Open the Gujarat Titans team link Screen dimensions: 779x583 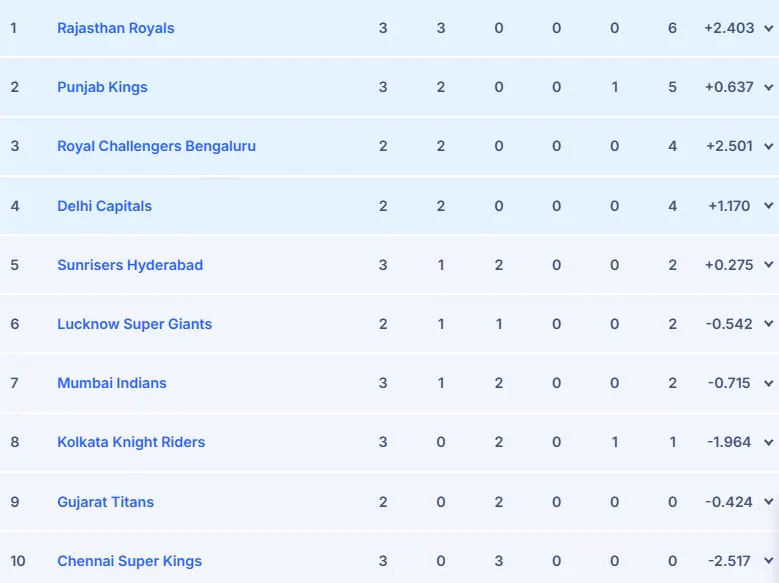(106, 502)
